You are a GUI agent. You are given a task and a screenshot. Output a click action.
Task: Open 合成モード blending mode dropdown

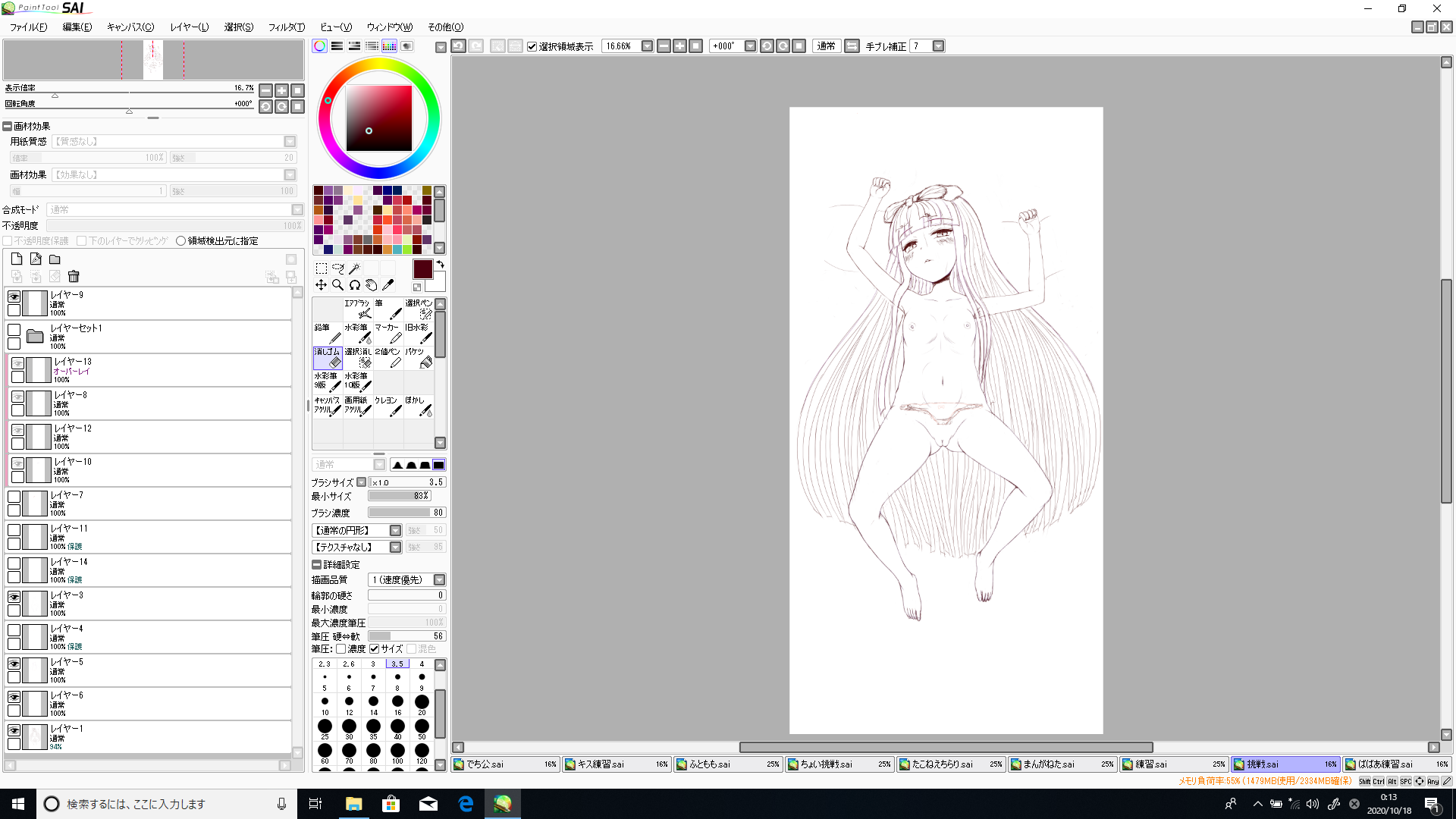coord(297,210)
